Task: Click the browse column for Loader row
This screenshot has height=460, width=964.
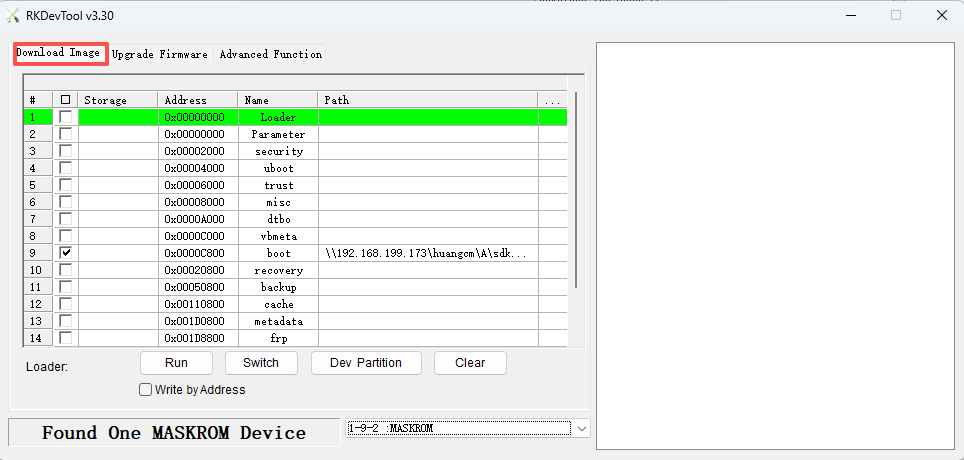Action: pos(552,117)
